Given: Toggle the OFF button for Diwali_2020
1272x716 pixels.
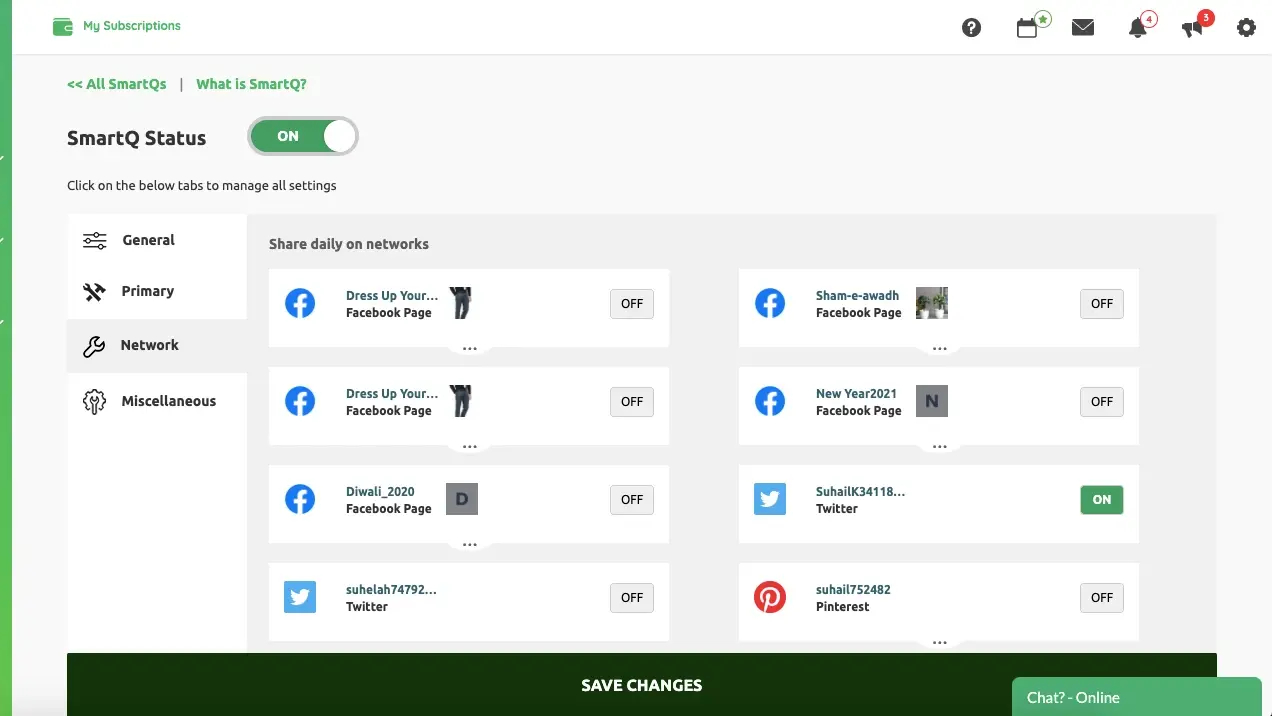Looking at the screenshot, I should tap(632, 500).
